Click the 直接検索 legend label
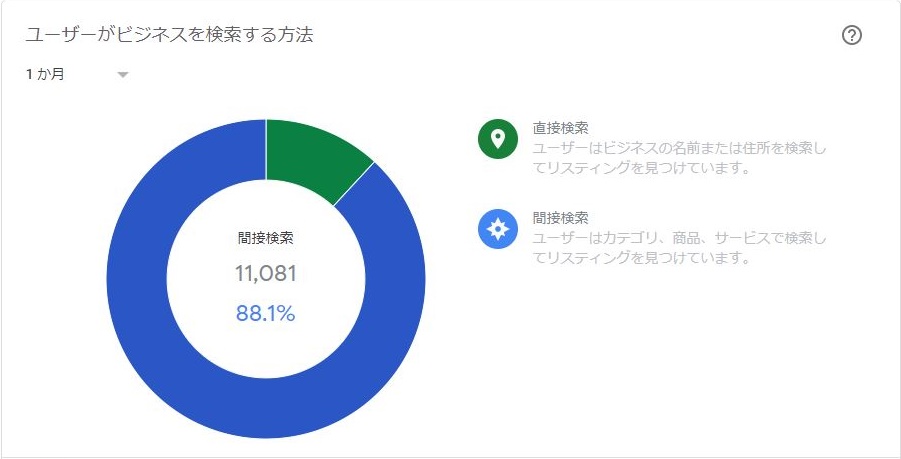Image resolution: width=901 pixels, height=459 pixels. point(560,128)
